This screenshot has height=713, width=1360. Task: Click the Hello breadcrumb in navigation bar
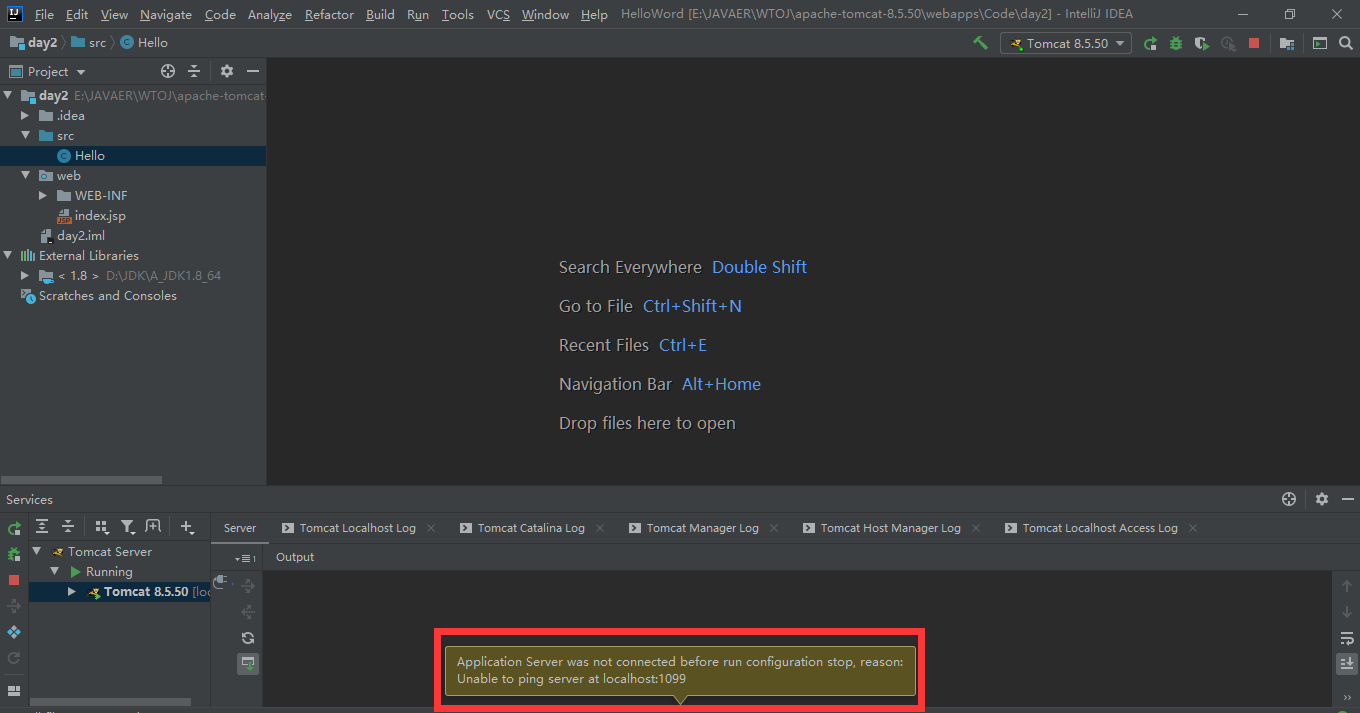pyautogui.click(x=144, y=43)
